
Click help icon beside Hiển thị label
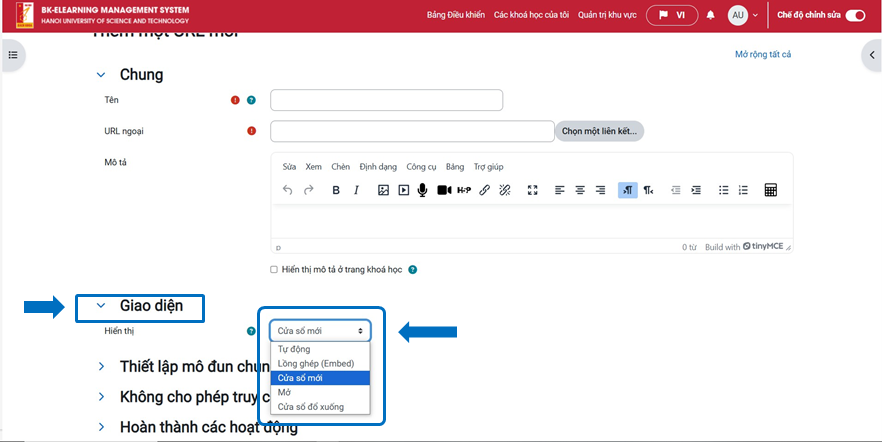(251, 331)
